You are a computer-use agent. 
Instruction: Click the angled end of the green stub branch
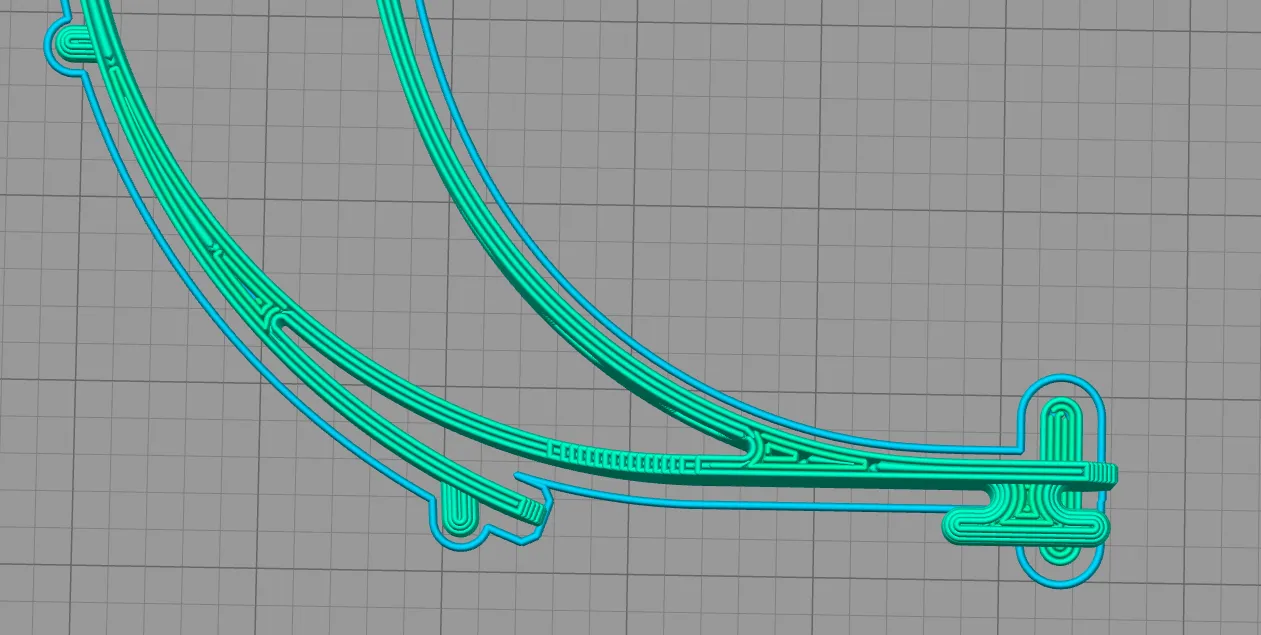click(533, 512)
